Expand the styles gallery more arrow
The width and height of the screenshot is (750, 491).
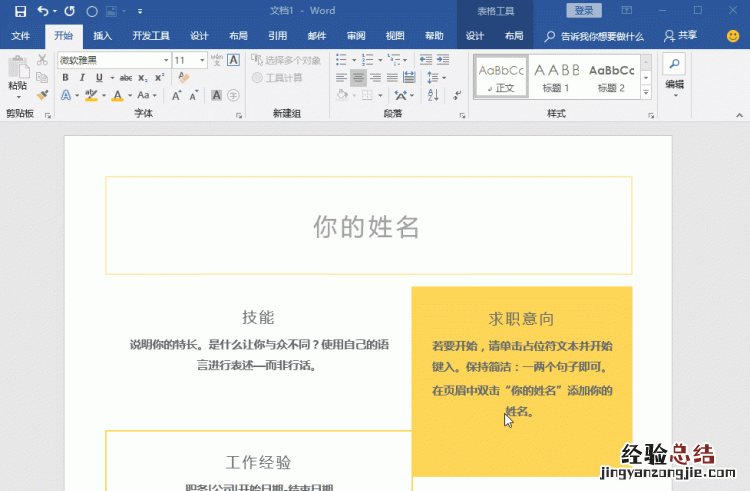point(646,93)
